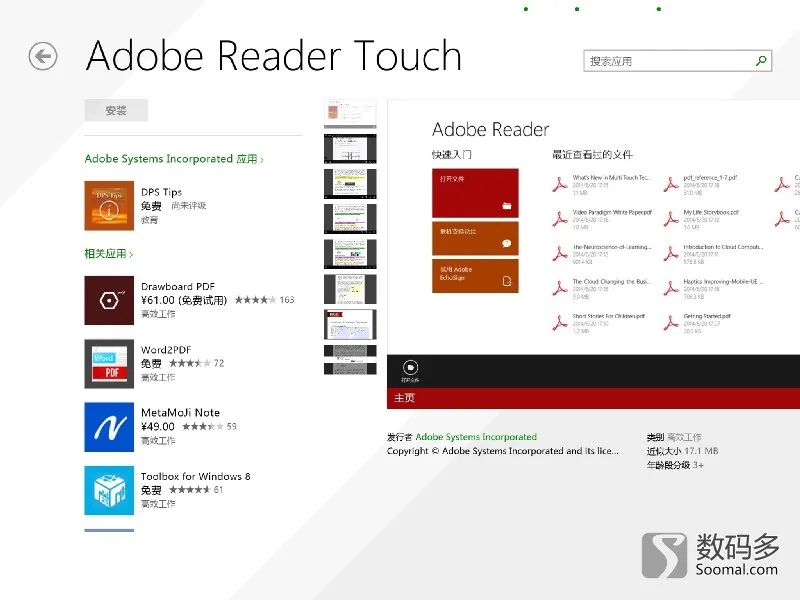Click the Copyright © Adobe Systems text

click(503, 451)
